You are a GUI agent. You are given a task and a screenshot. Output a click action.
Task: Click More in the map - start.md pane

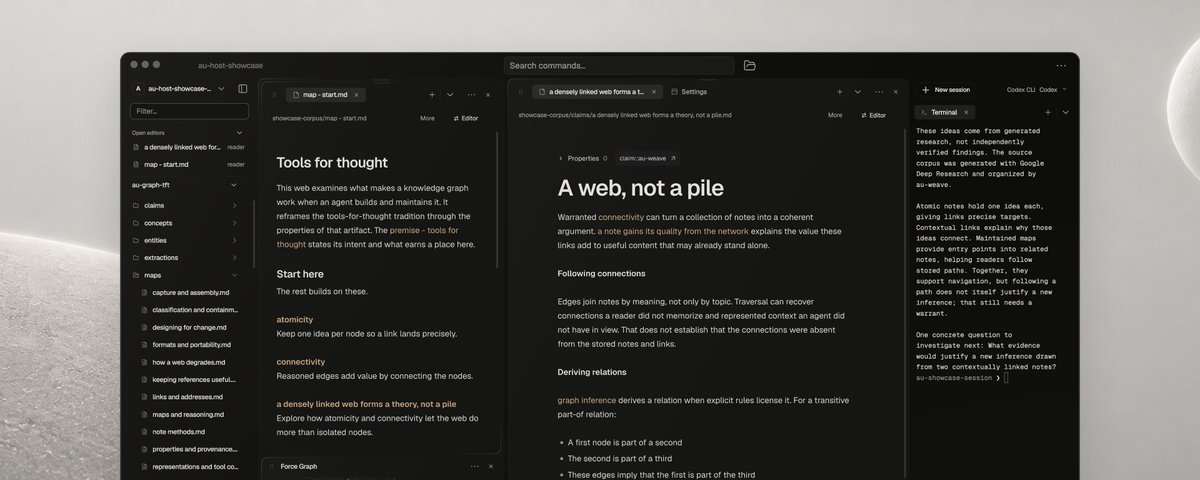coord(427,118)
